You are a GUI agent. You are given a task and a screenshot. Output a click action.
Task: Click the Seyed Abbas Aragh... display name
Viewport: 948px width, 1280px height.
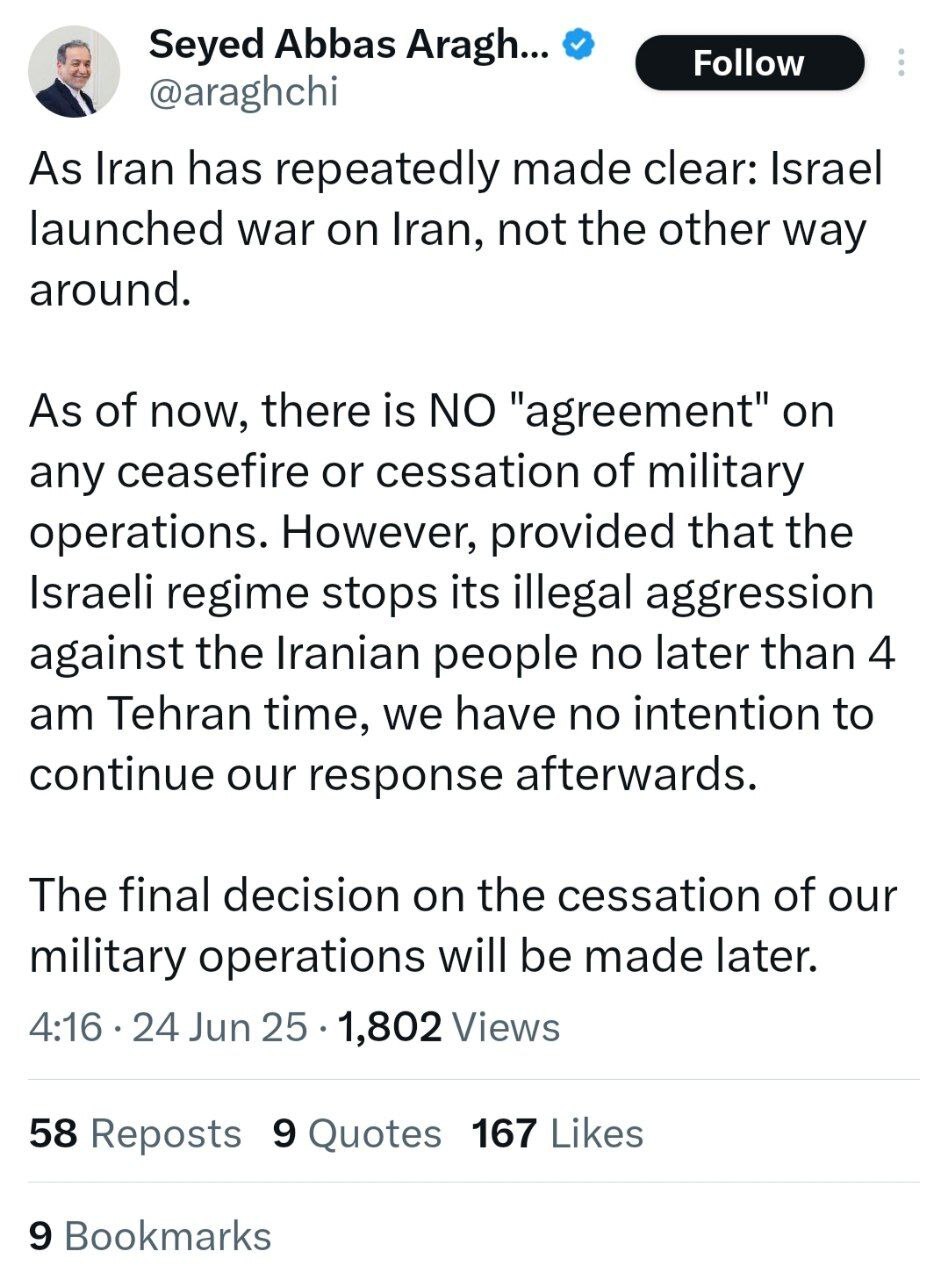point(348,43)
